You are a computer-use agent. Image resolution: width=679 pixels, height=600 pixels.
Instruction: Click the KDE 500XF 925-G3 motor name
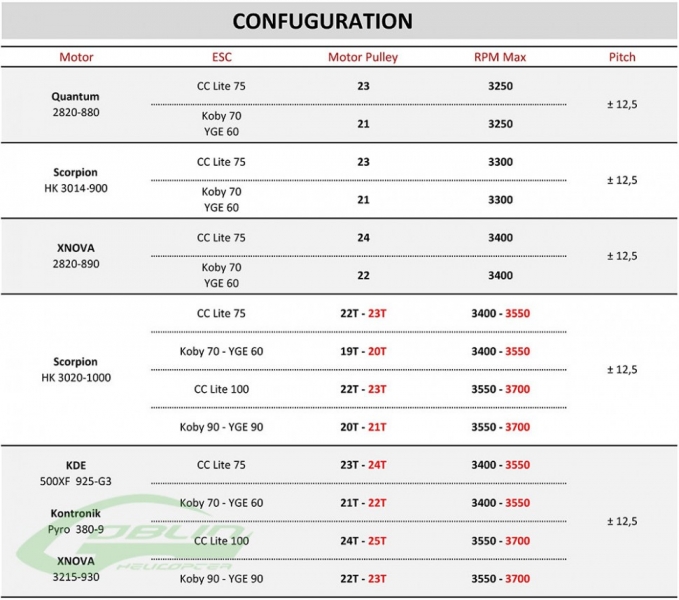76,472
